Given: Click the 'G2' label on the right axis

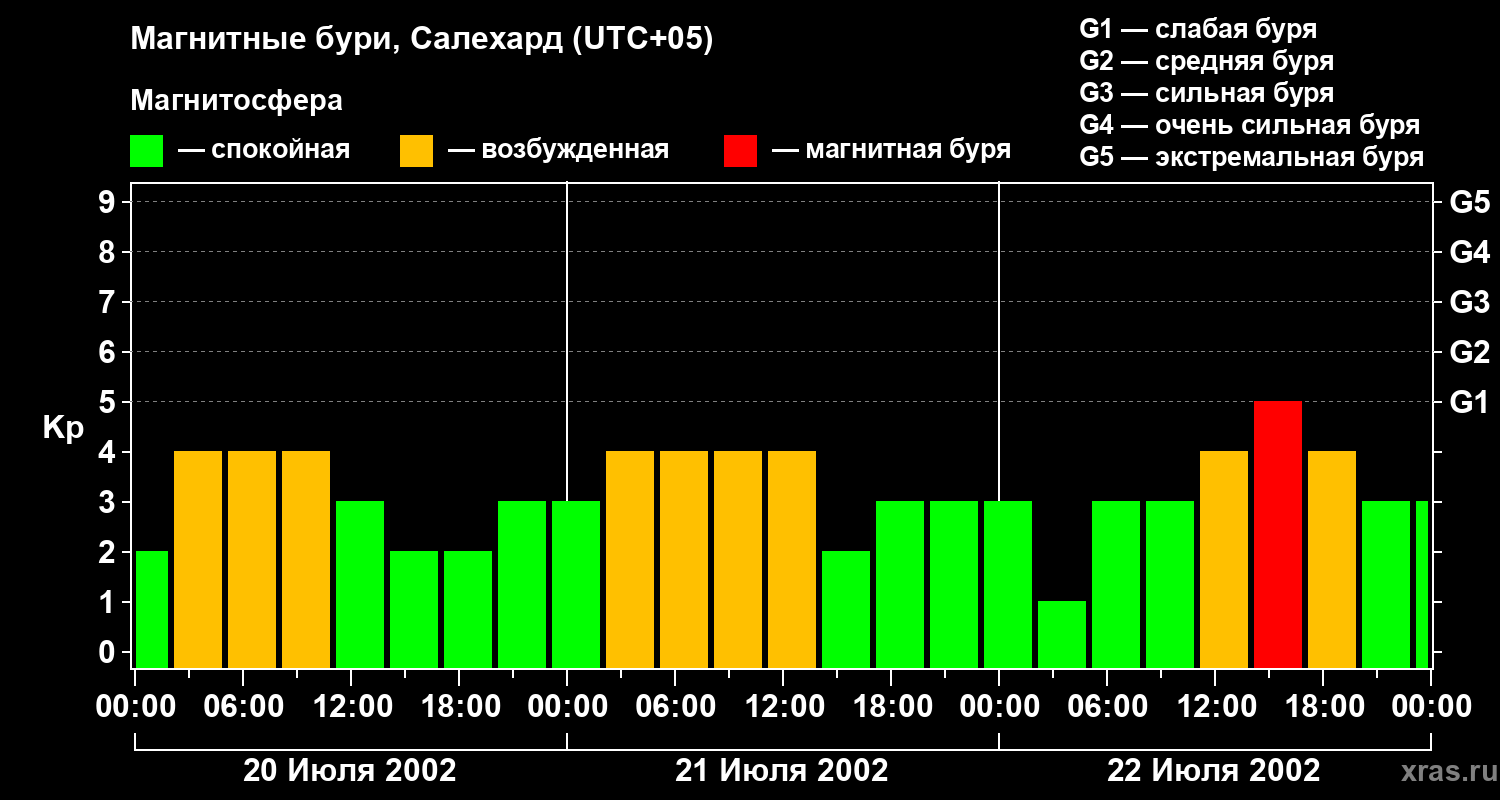Looking at the screenshot, I should [x=1469, y=352].
